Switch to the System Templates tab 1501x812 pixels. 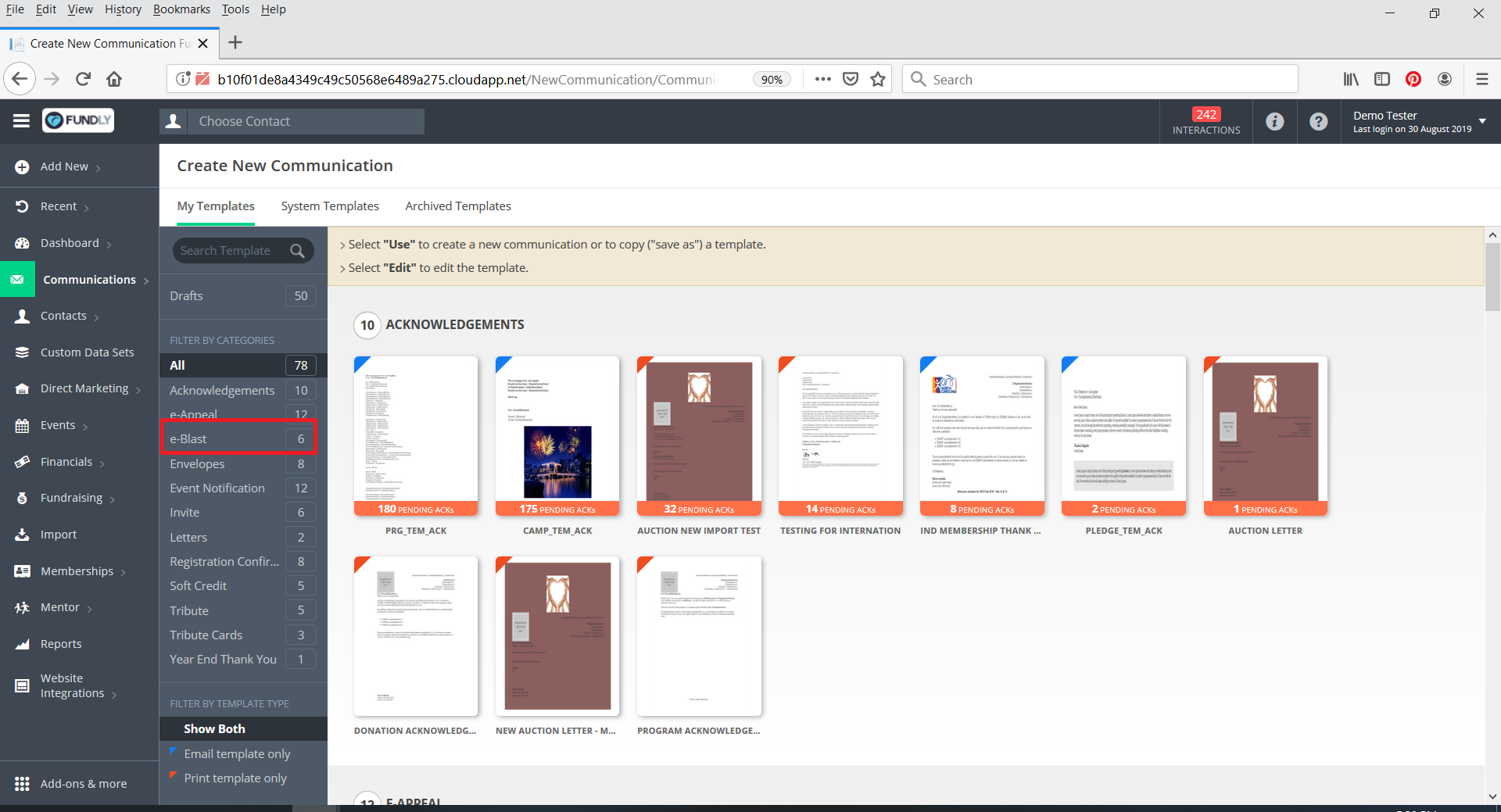click(329, 206)
